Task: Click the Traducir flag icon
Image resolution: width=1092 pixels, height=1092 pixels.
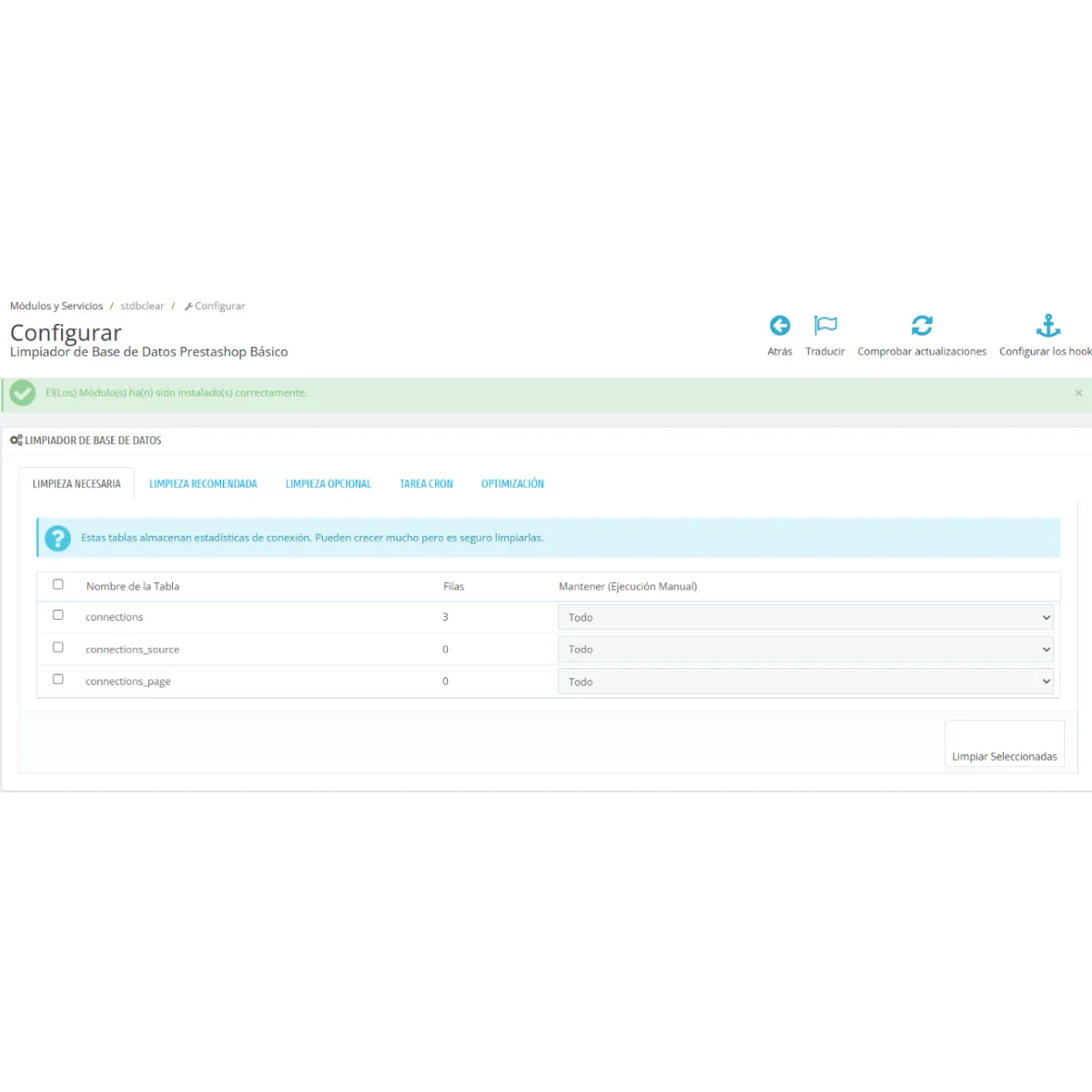Action: pyautogui.click(x=825, y=326)
